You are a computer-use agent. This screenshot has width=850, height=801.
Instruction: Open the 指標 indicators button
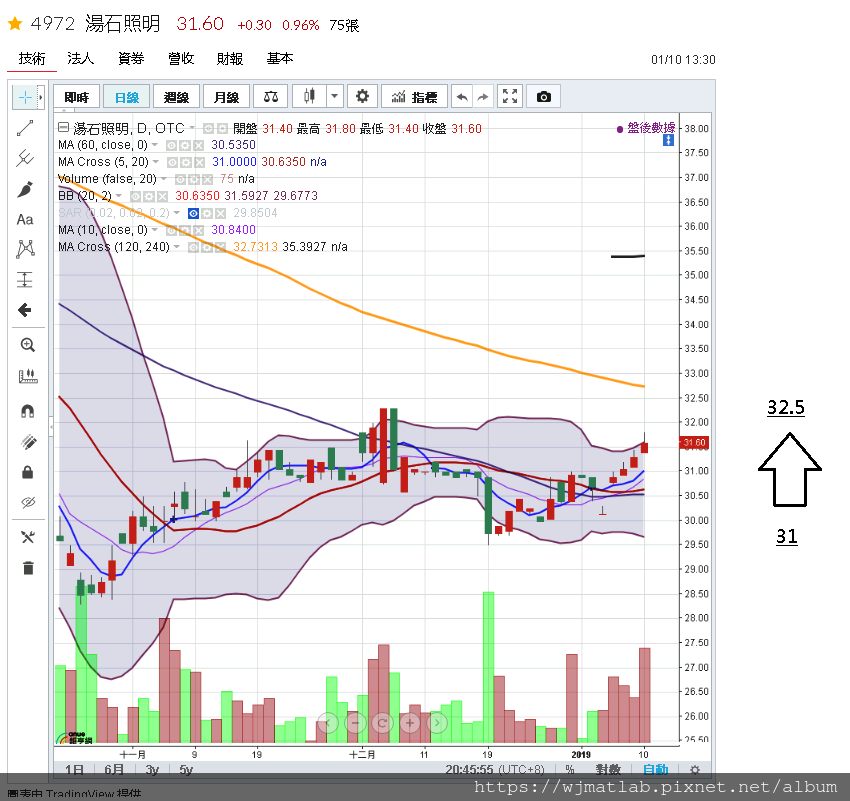pyautogui.click(x=415, y=97)
